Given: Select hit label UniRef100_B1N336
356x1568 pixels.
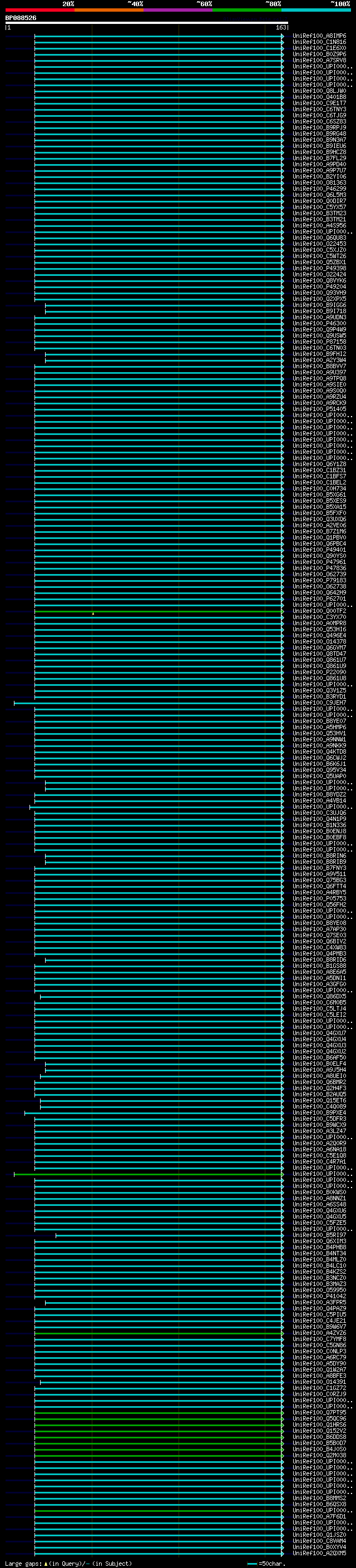Looking at the screenshot, I should coord(319,825).
